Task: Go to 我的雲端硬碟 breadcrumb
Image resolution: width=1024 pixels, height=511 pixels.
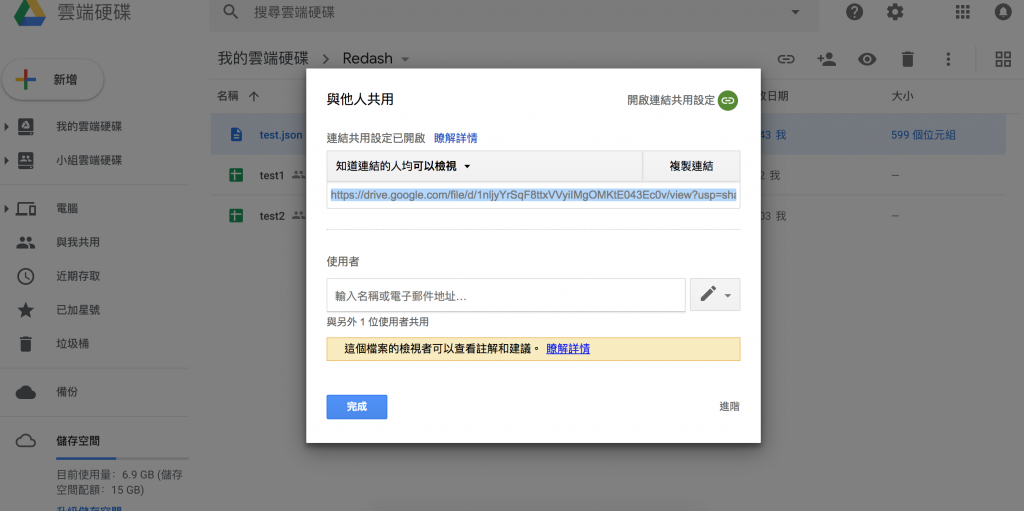Action: pos(263,58)
